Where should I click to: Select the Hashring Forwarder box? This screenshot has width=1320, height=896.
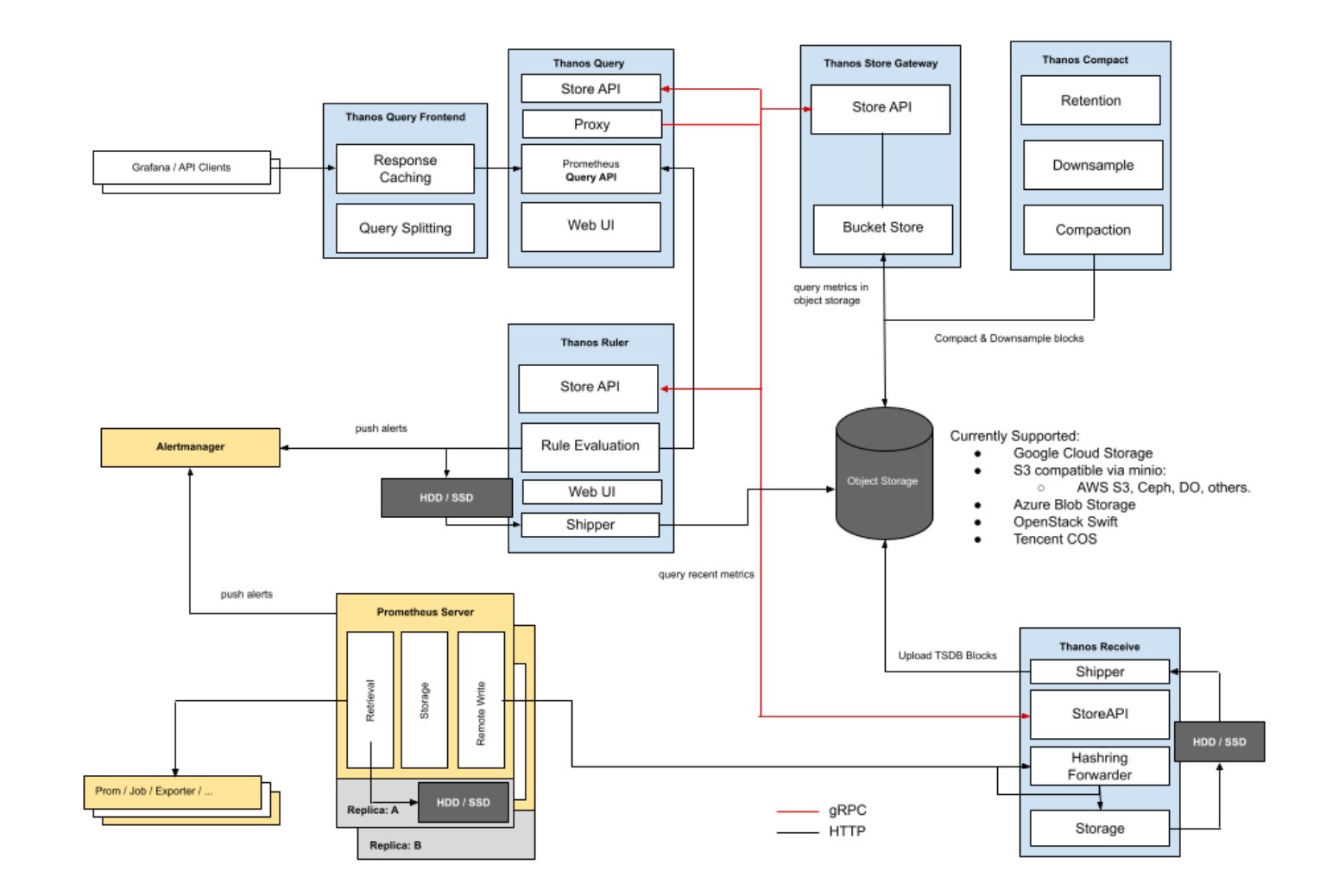point(1100,767)
